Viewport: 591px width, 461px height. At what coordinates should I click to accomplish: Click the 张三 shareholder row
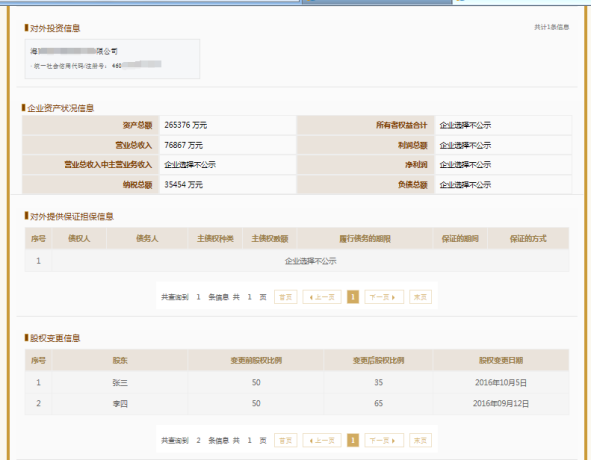(x=297, y=382)
